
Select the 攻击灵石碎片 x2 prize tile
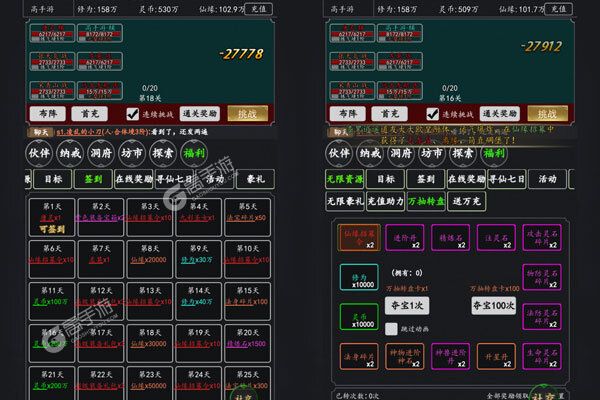[x=542, y=238]
